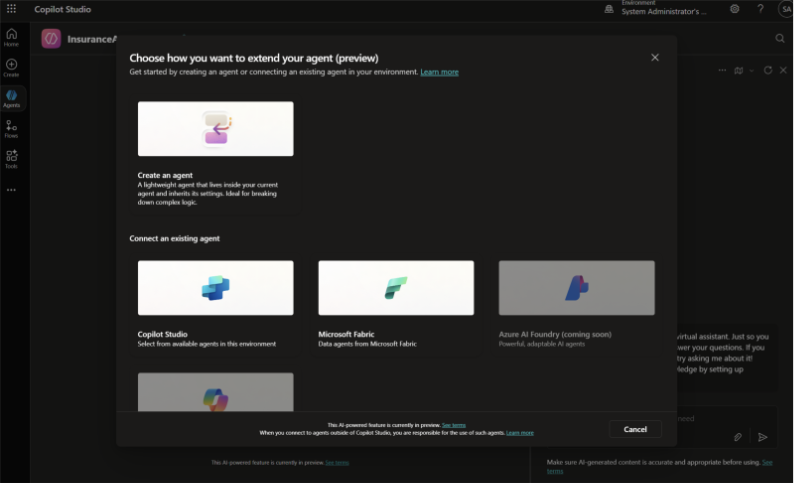
Task: Click the Azure AI Foundry card image
Action: [576, 288]
